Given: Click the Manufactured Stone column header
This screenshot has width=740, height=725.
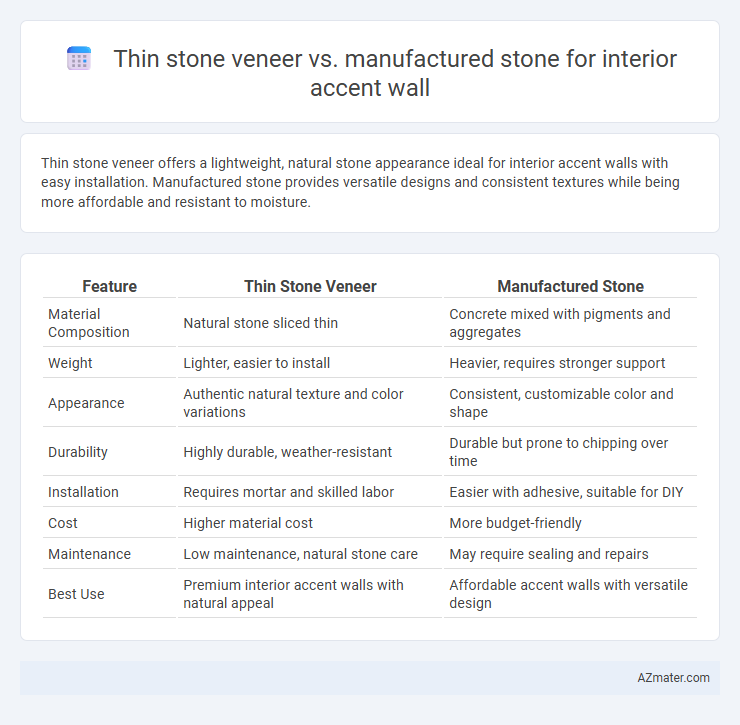Looking at the screenshot, I should 571,287.
